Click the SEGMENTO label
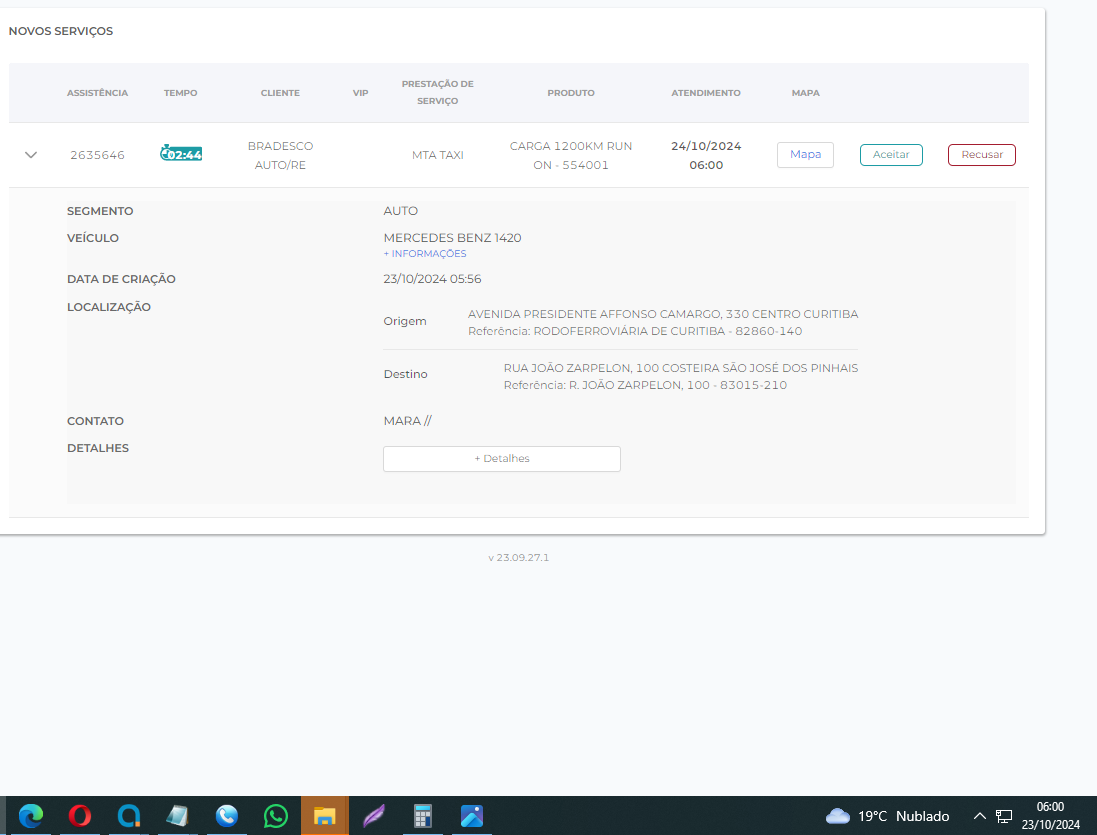The image size is (1097, 835). click(x=100, y=211)
